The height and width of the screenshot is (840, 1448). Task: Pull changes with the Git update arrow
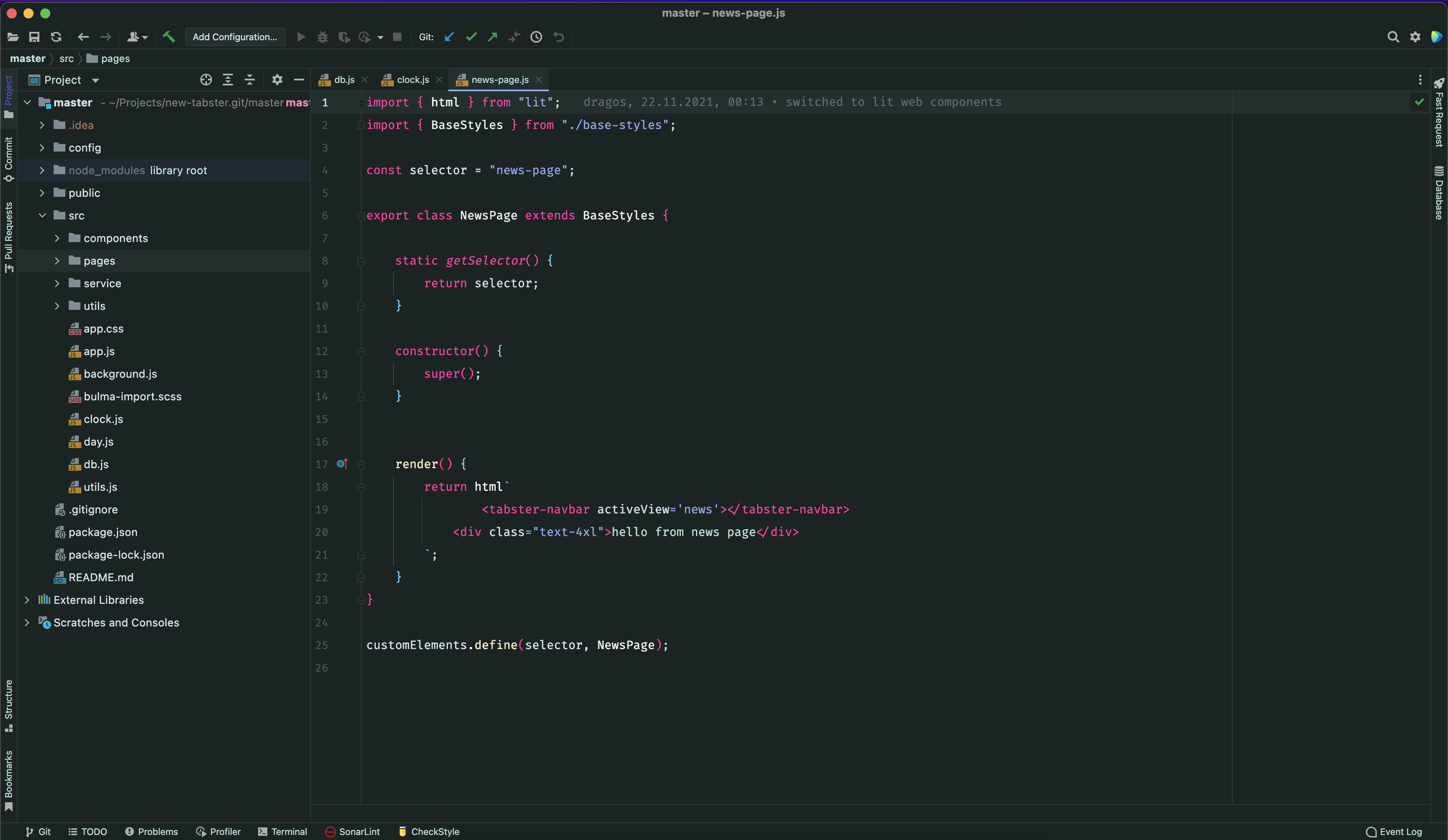449,37
